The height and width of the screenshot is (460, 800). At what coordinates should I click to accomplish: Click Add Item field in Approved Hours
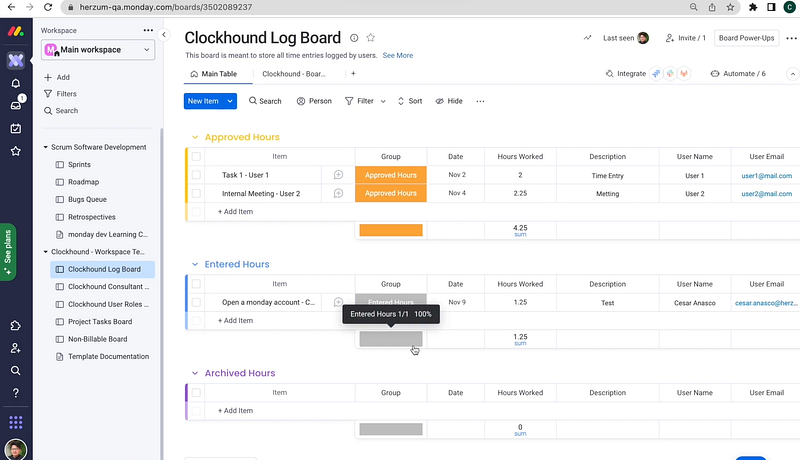point(235,212)
